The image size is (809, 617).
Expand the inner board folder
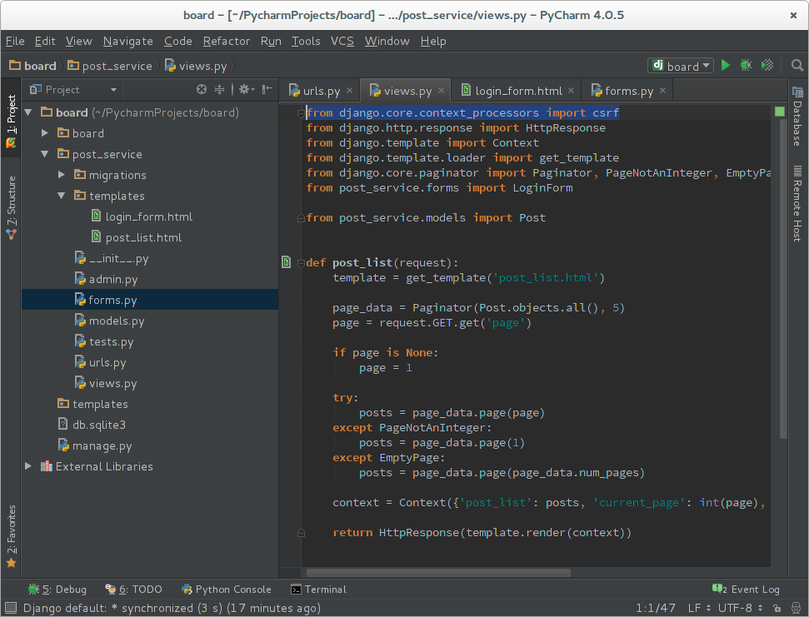45,133
